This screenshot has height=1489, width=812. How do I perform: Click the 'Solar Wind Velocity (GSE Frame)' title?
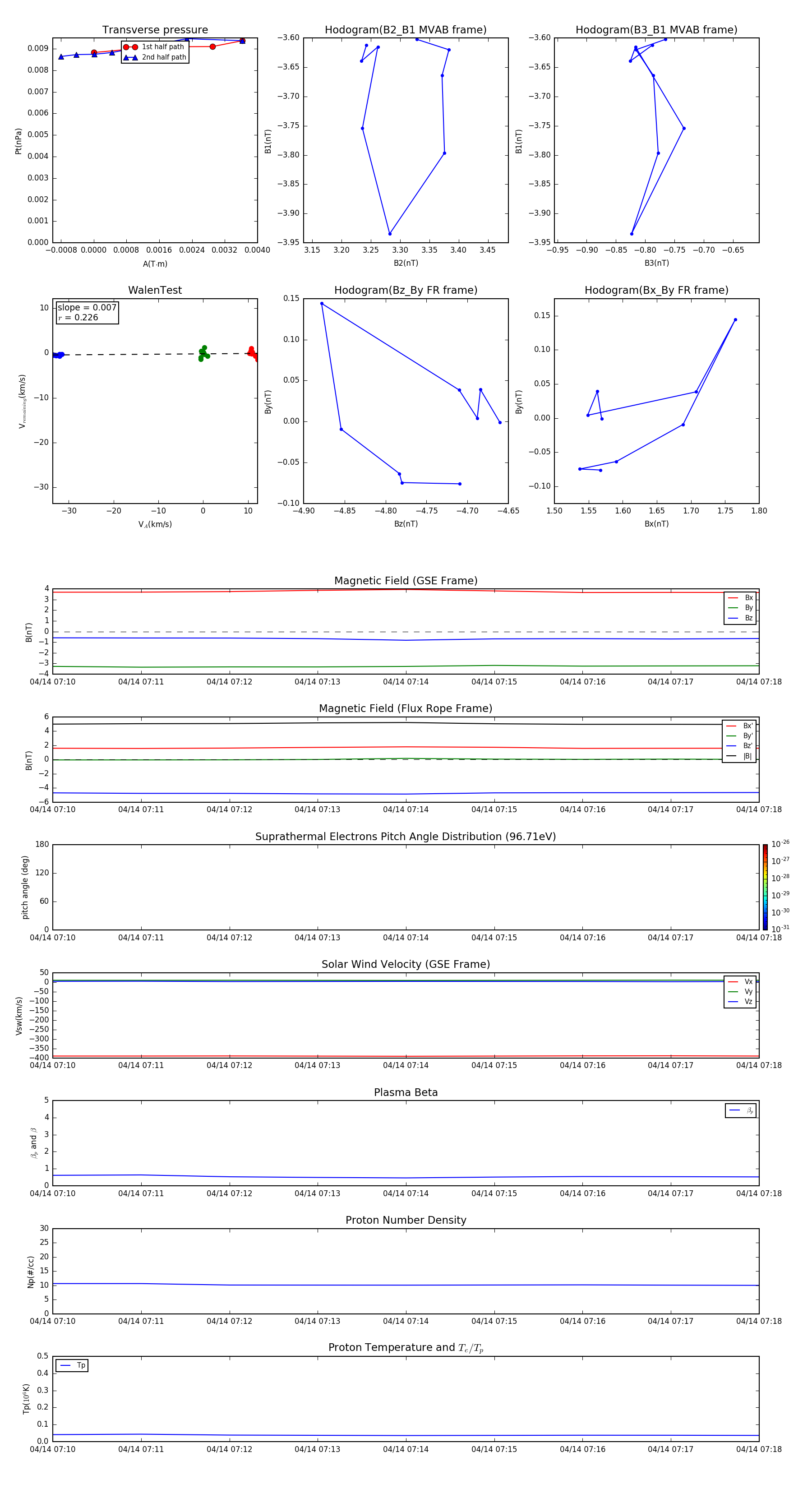tap(406, 965)
